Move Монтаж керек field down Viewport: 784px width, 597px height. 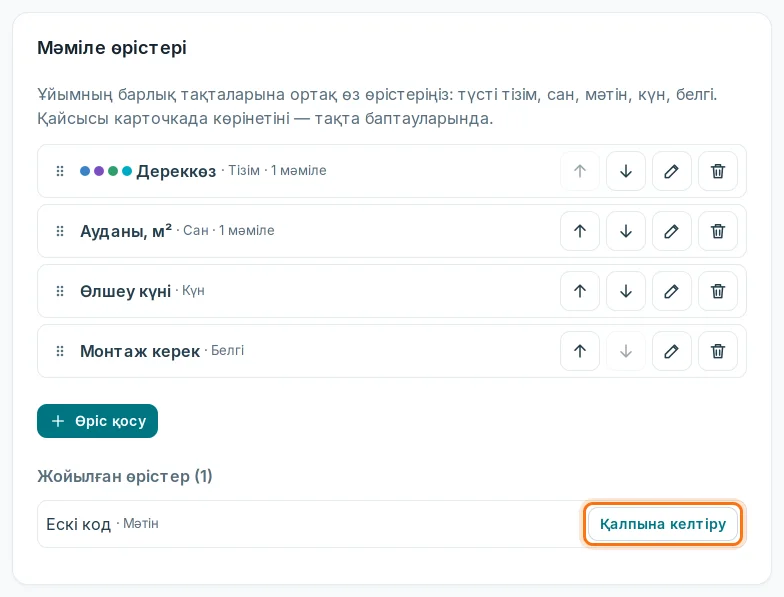point(626,351)
